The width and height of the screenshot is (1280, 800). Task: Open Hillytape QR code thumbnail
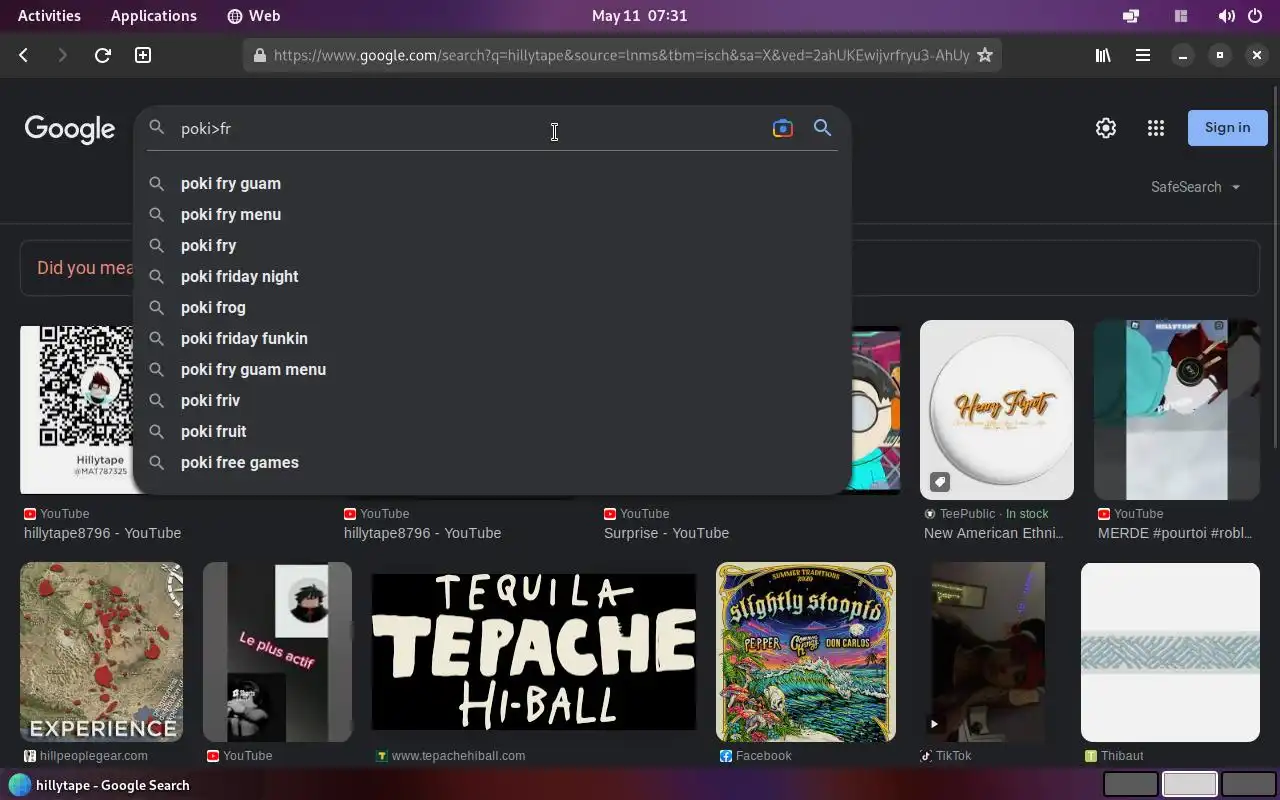[x=77, y=409]
